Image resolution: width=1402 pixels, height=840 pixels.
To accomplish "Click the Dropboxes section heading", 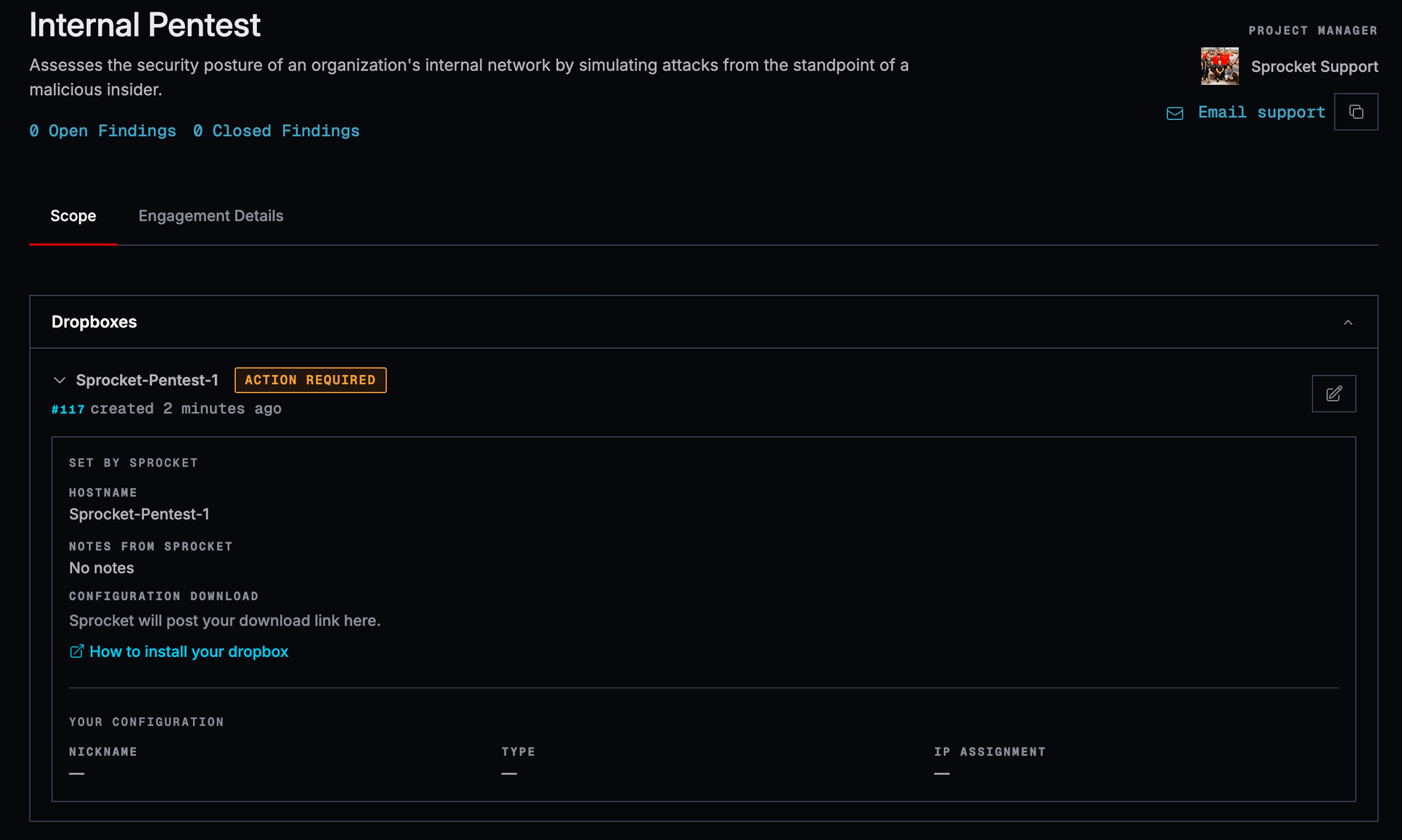I will tap(94, 321).
